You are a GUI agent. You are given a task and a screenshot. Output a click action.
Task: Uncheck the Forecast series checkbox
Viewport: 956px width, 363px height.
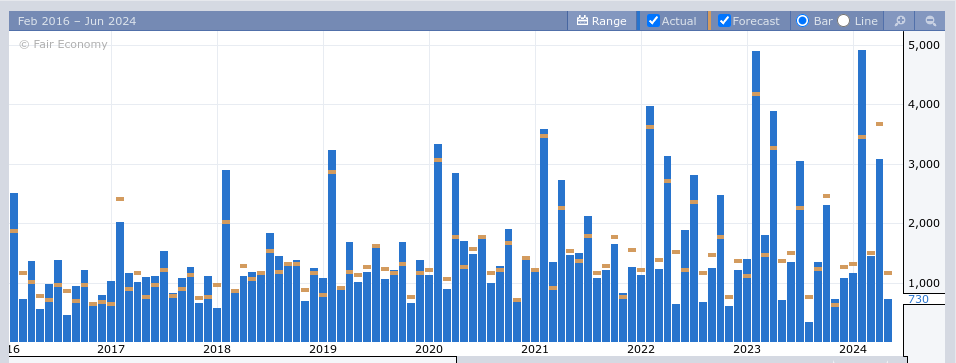(x=724, y=21)
